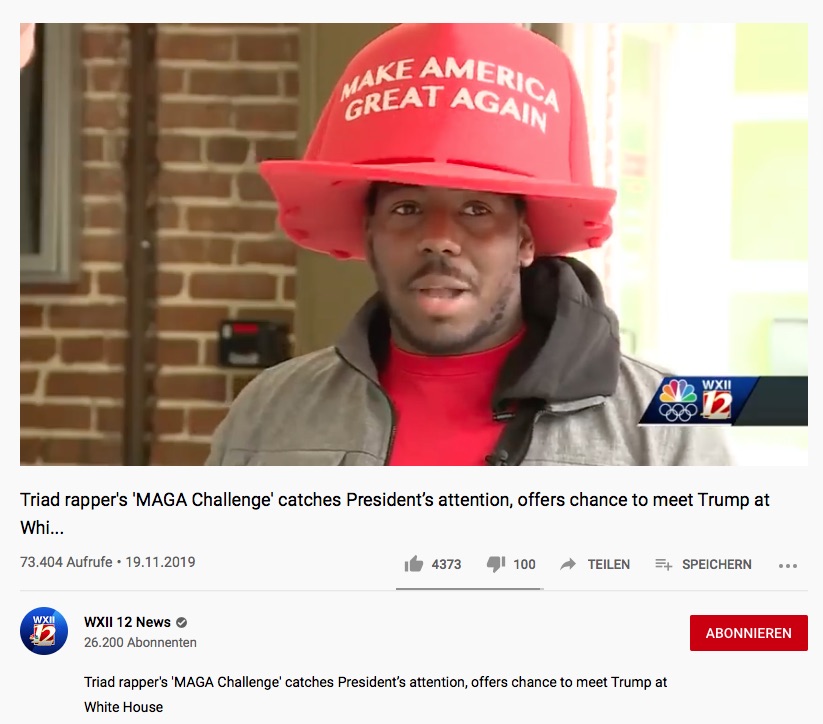Open the WXII 12 News channel name link
This screenshot has height=724, width=823.
point(127,622)
